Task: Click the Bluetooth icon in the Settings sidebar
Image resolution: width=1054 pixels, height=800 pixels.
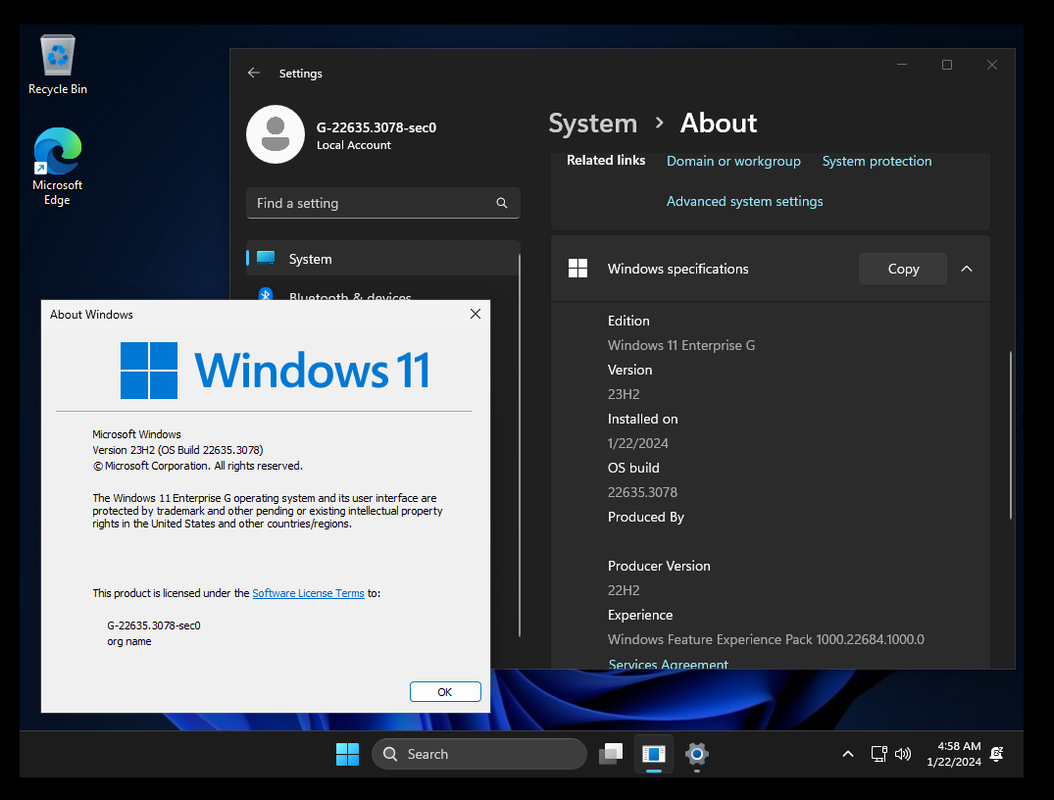Action: [266, 294]
